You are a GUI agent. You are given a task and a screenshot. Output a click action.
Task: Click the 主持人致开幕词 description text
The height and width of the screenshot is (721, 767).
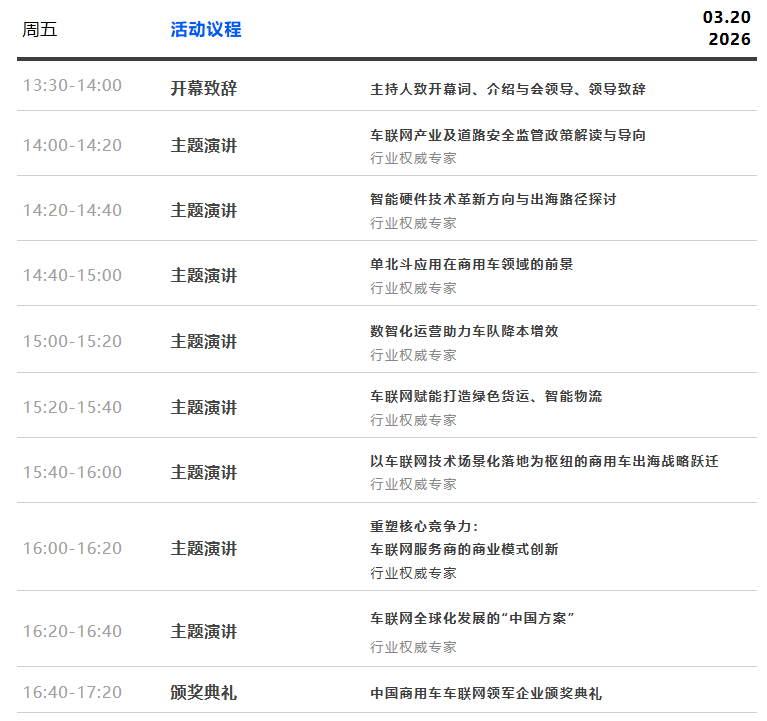508,89
